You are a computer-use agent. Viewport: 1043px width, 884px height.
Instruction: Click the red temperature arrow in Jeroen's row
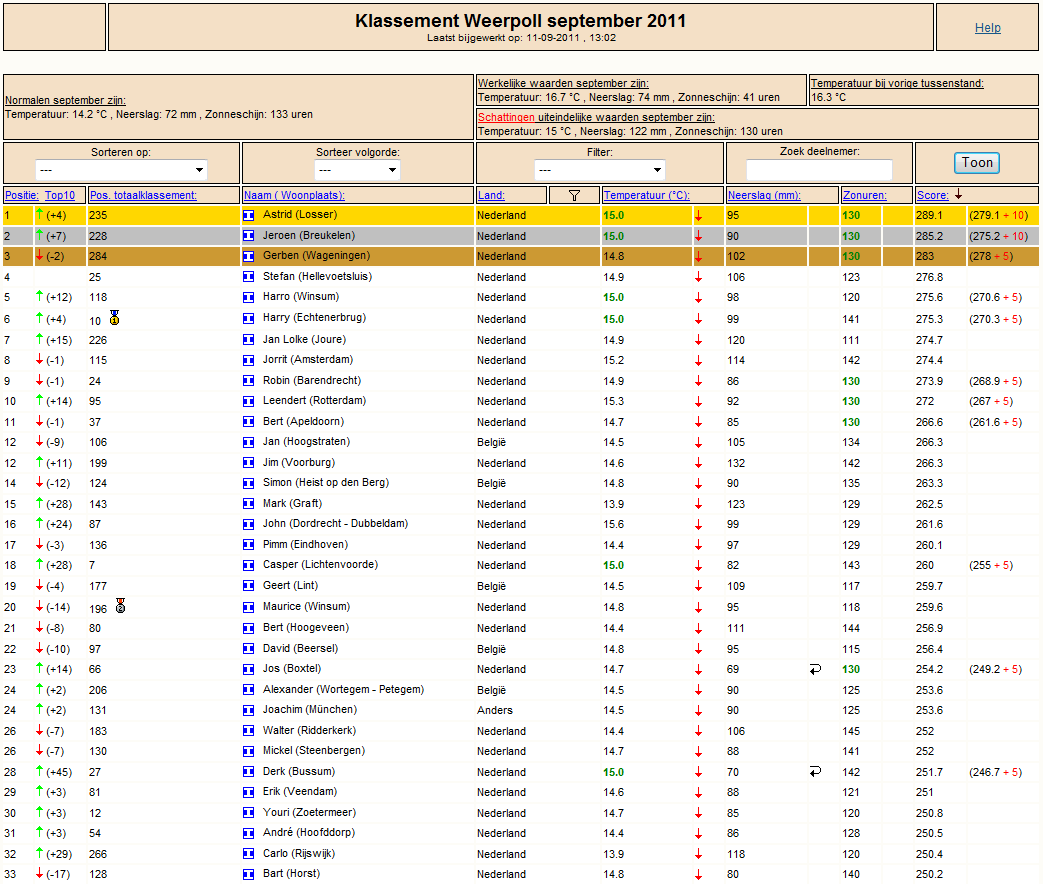coord(698,236)
